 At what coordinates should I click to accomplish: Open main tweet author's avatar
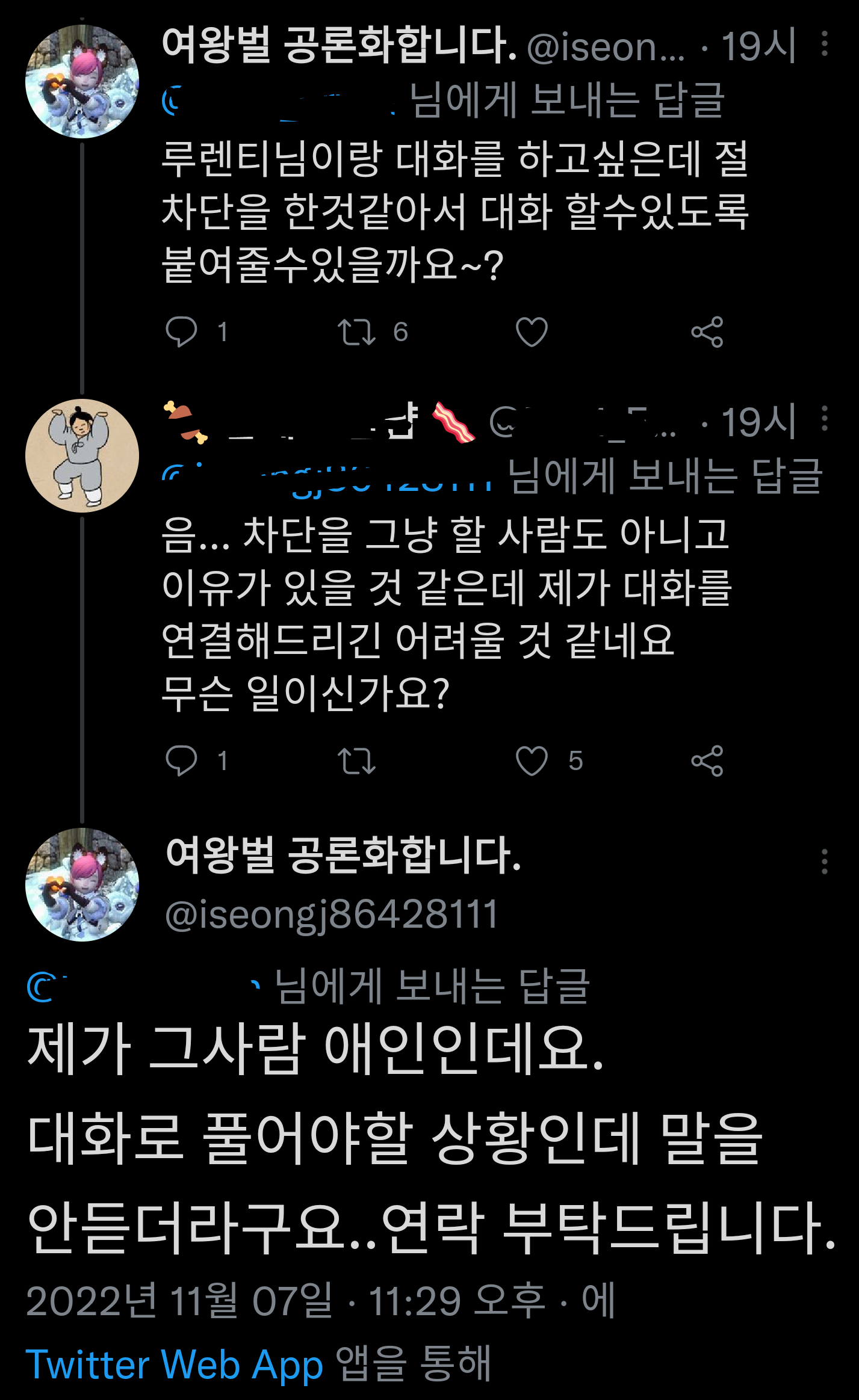click(x=82, y=884)
